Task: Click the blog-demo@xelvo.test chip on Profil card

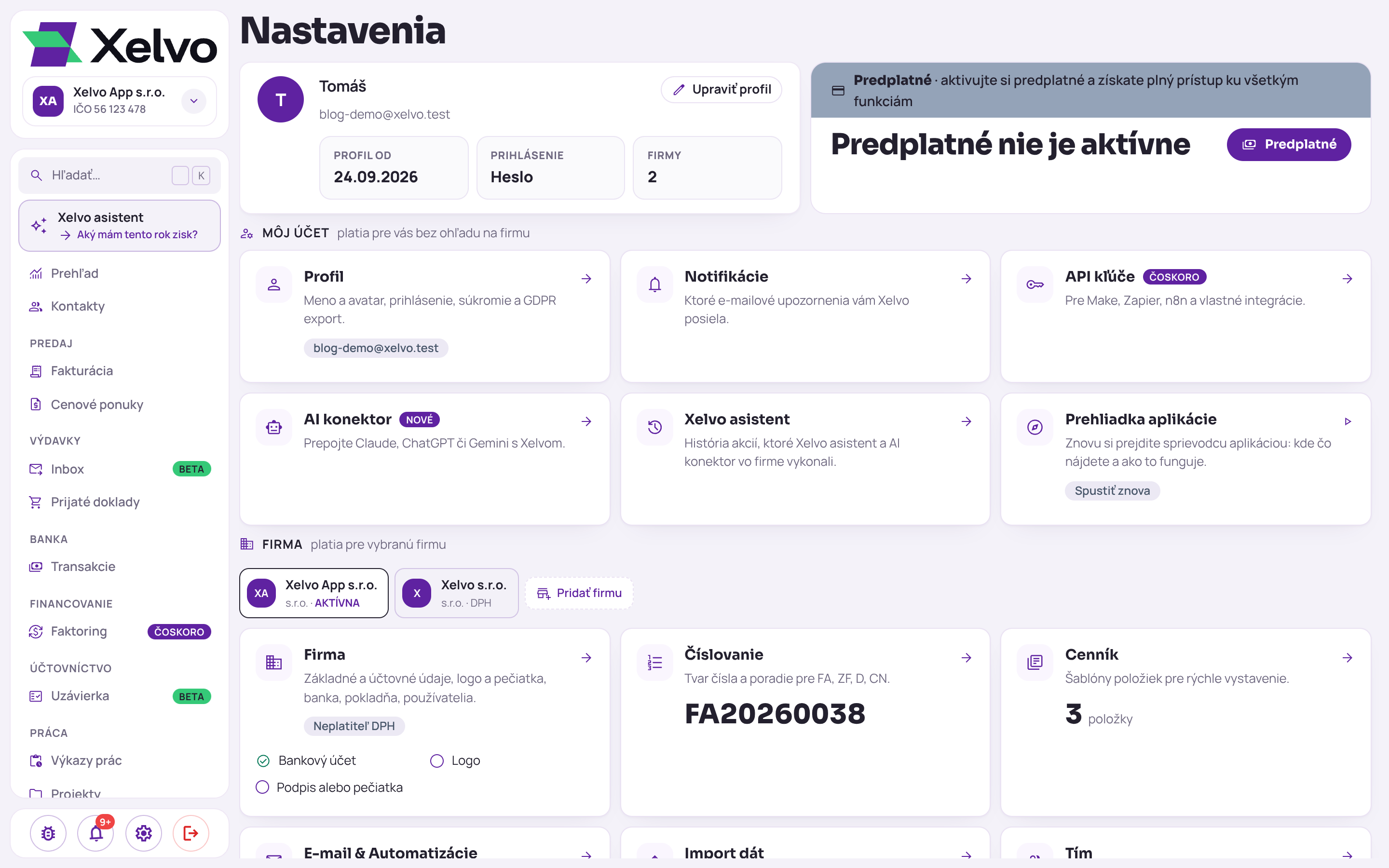Action: tap(375, 348)
